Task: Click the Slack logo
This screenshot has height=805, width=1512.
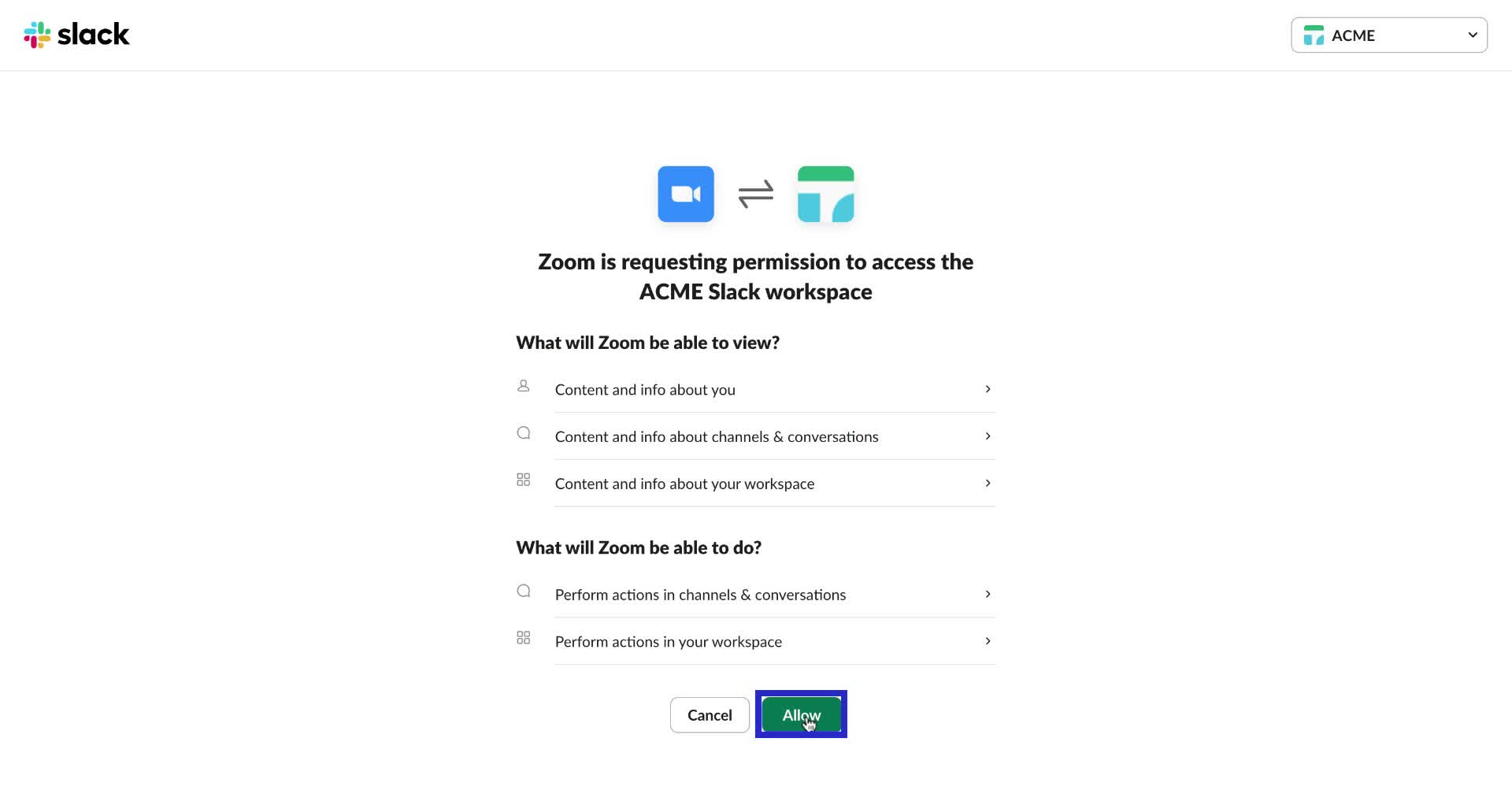Action: 76,34
